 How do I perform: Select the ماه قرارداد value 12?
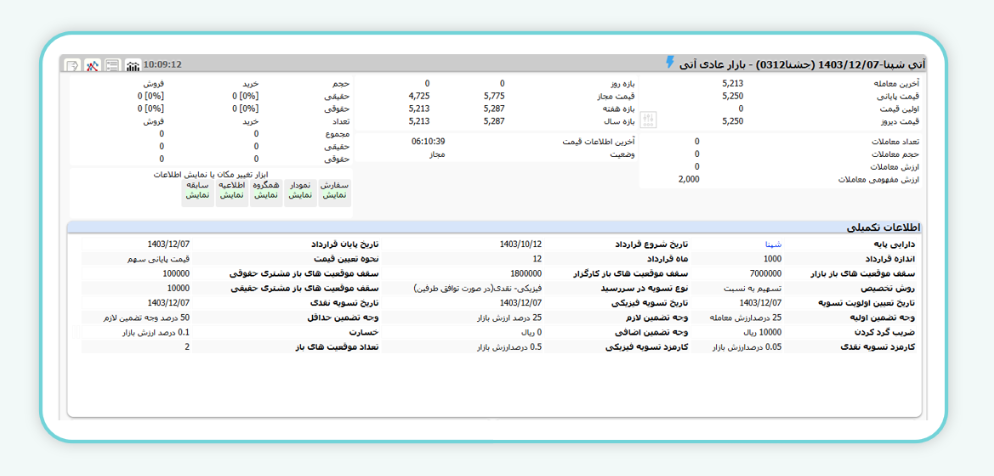click(538, 259)
